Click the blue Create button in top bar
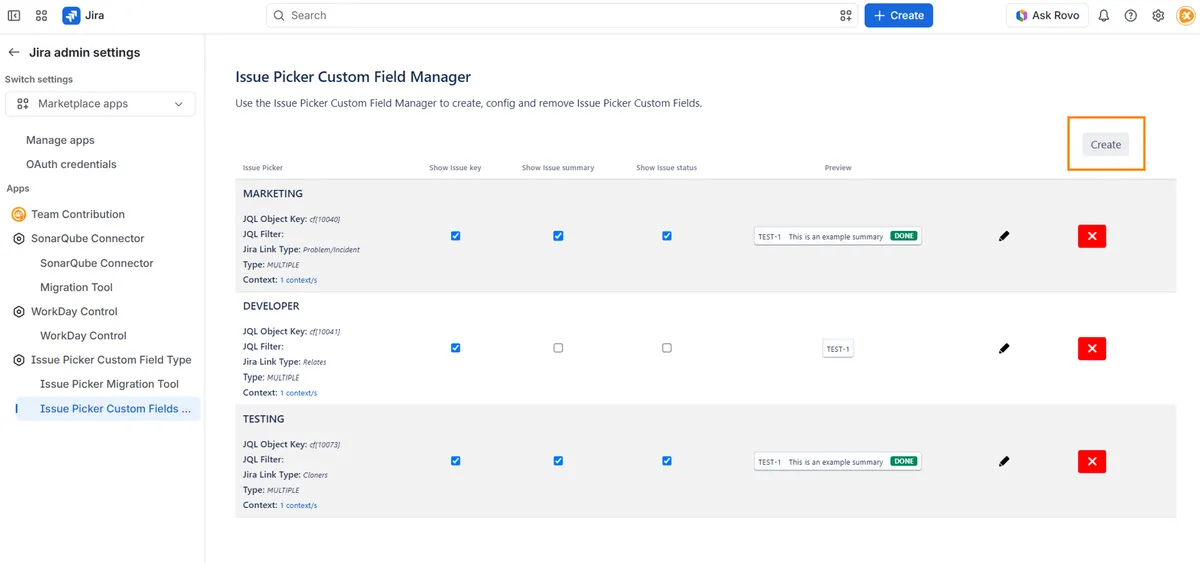The height and width of the screenshot is (563, 1200). click(899, 15)
